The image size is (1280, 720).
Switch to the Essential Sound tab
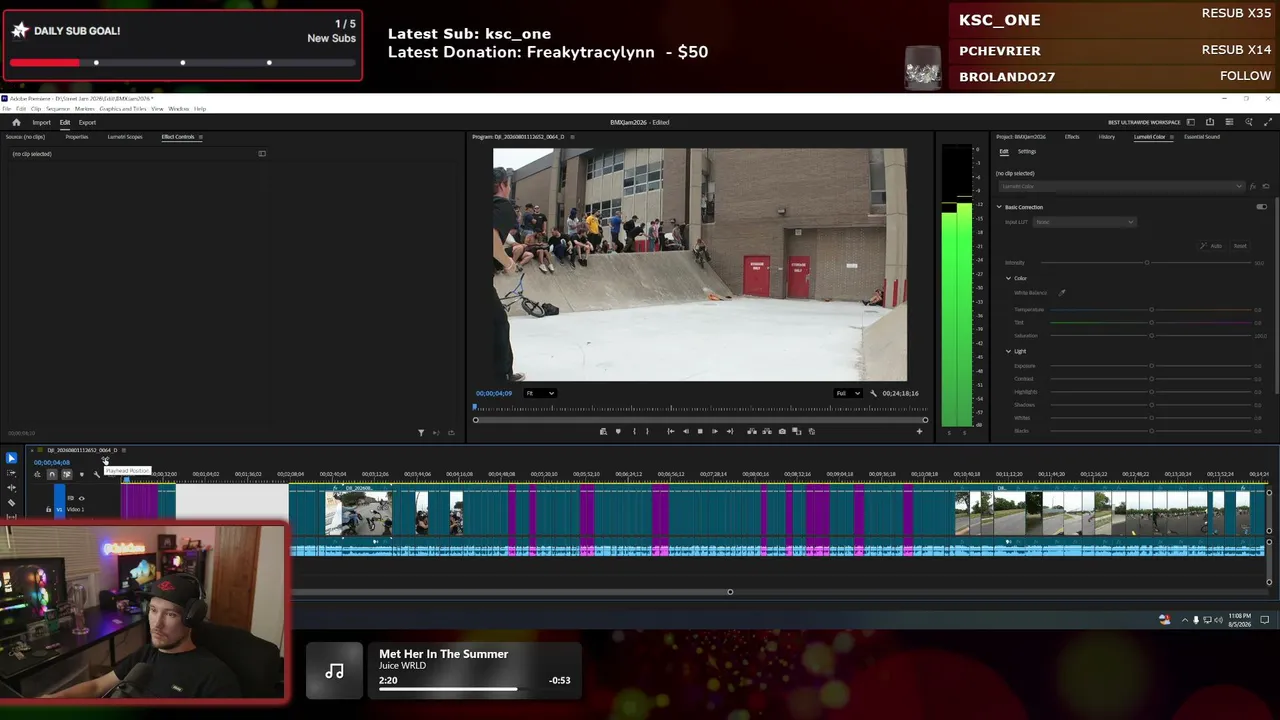pyautogui.click(x=1202, y=137)
